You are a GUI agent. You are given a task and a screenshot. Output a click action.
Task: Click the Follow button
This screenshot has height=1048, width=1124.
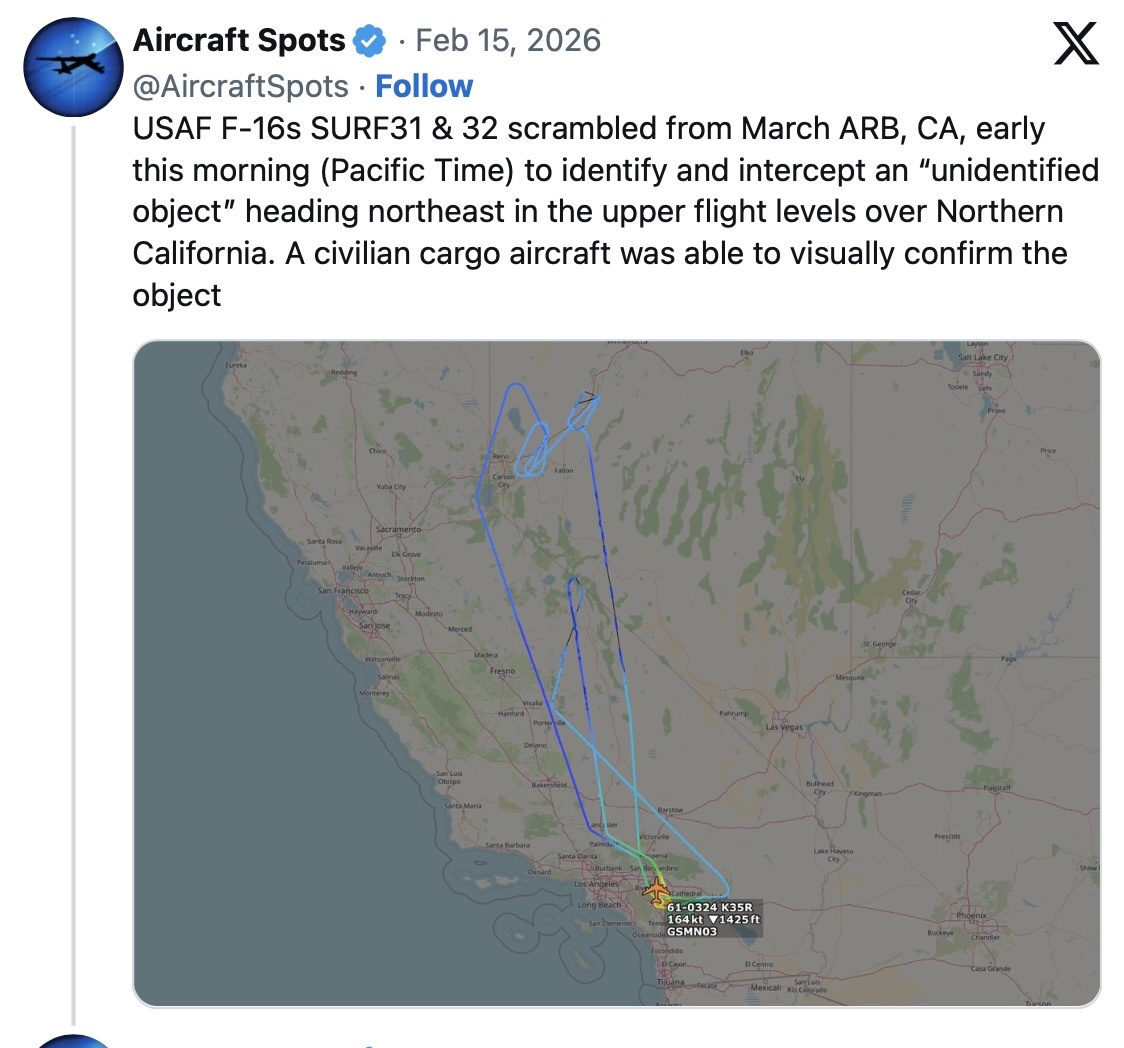(x=424, y=86)
